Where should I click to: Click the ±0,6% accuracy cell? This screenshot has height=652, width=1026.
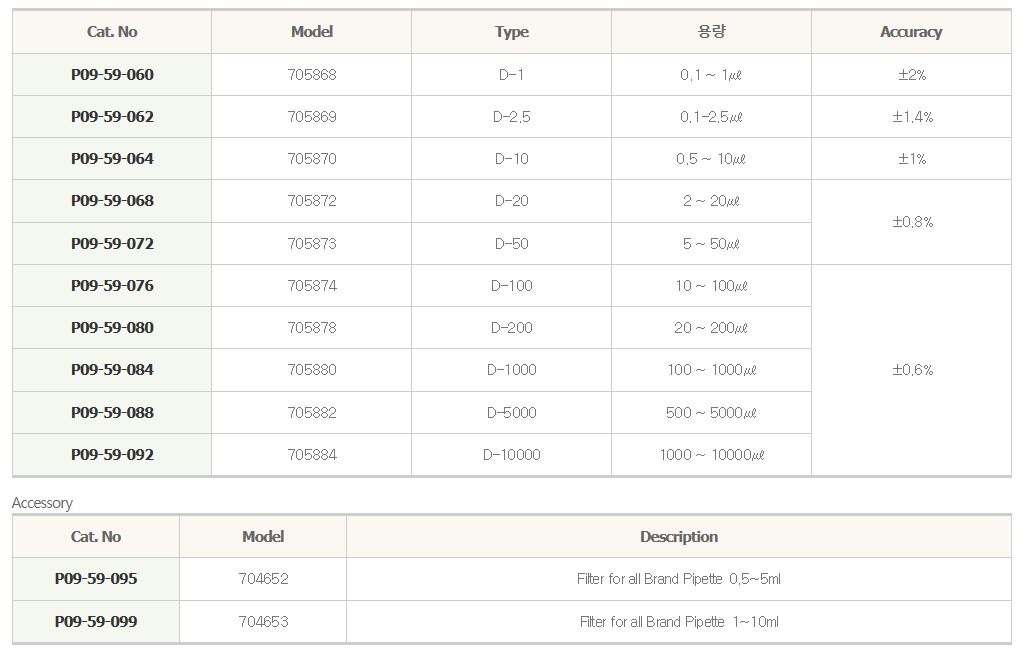[x=912, y=370]
